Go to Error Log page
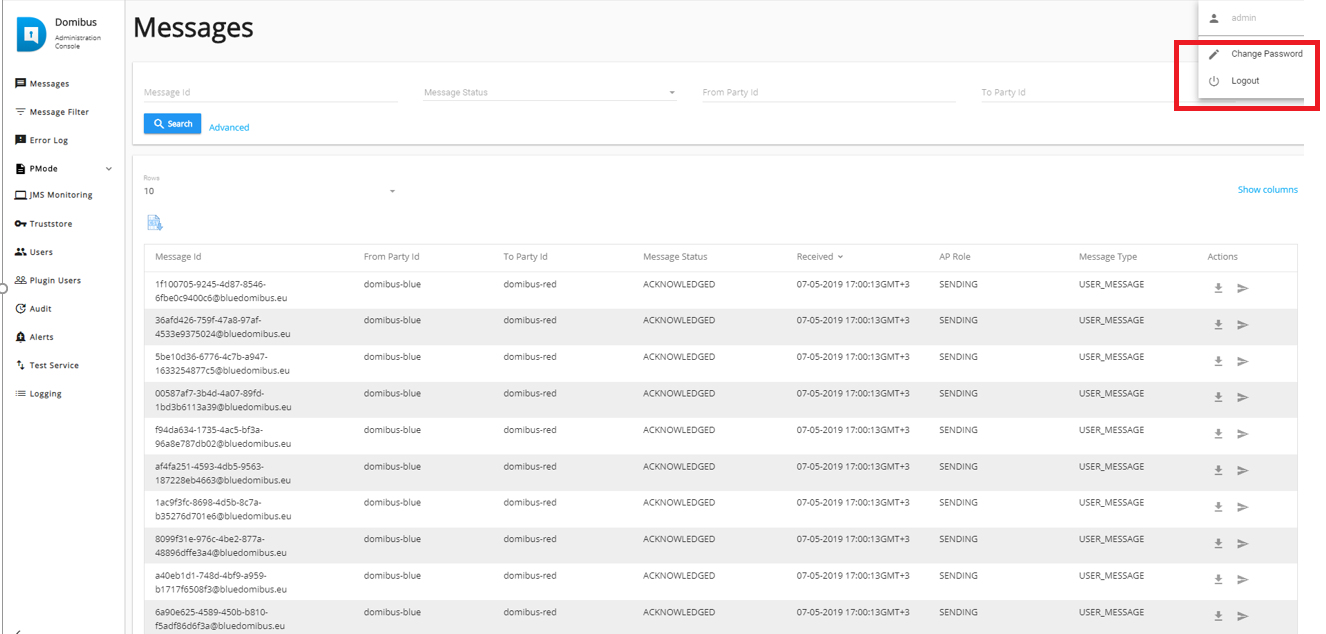 41,140
